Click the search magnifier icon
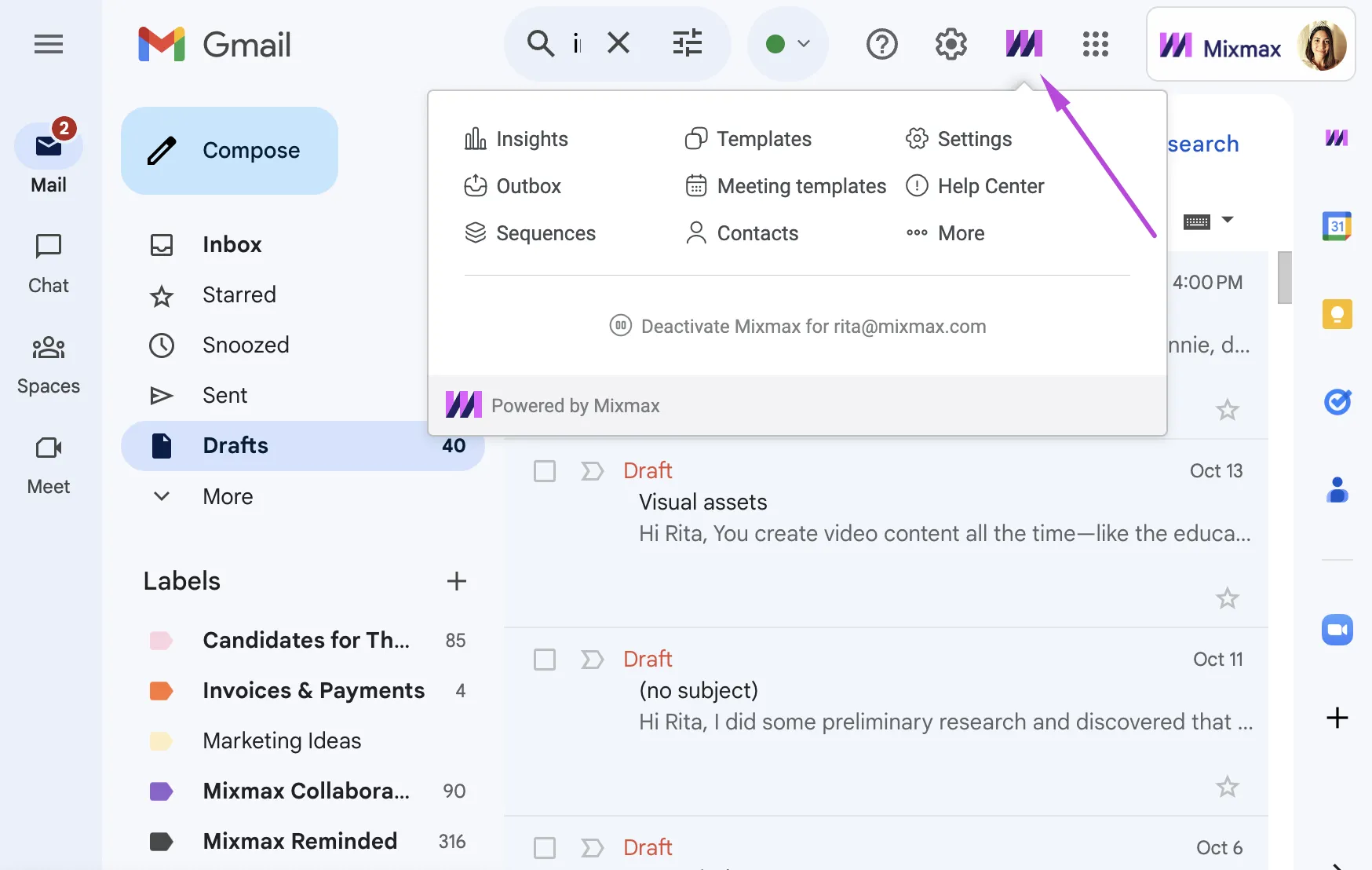The image size is (1372, 870). (x=540, y=43)
